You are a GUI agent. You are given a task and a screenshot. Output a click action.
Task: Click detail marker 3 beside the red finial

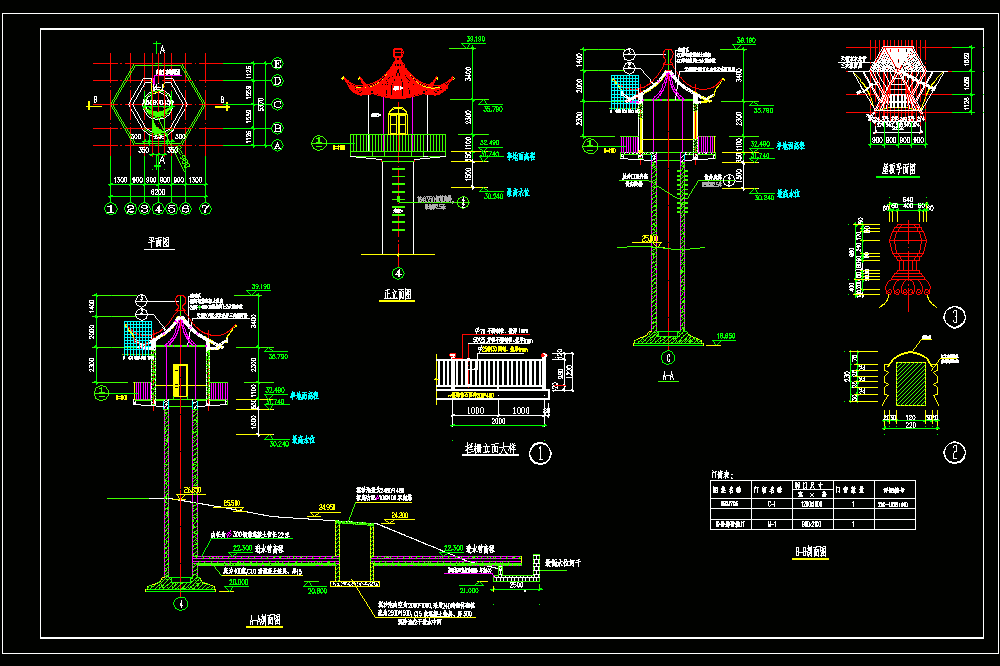click(954, 317)
